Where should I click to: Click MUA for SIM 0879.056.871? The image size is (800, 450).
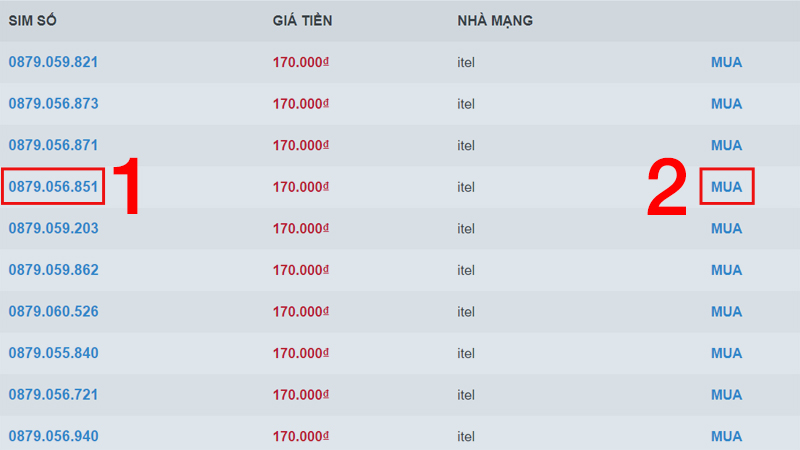727,145
